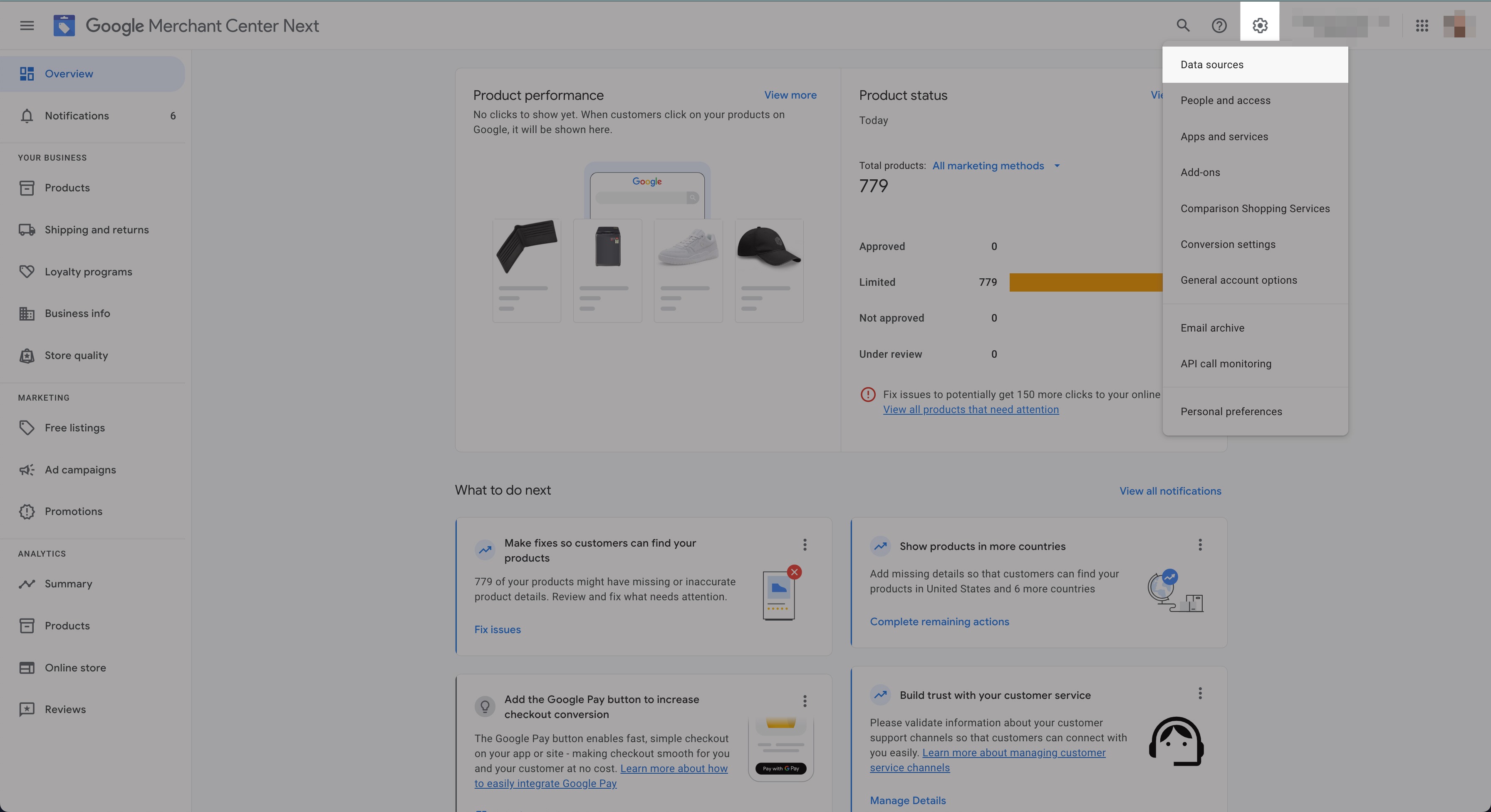Click the Notifications bell icon
Image resolution: width=1491 pixels, height=812 pixels.
pyautogui.click(x=27, y=116)
